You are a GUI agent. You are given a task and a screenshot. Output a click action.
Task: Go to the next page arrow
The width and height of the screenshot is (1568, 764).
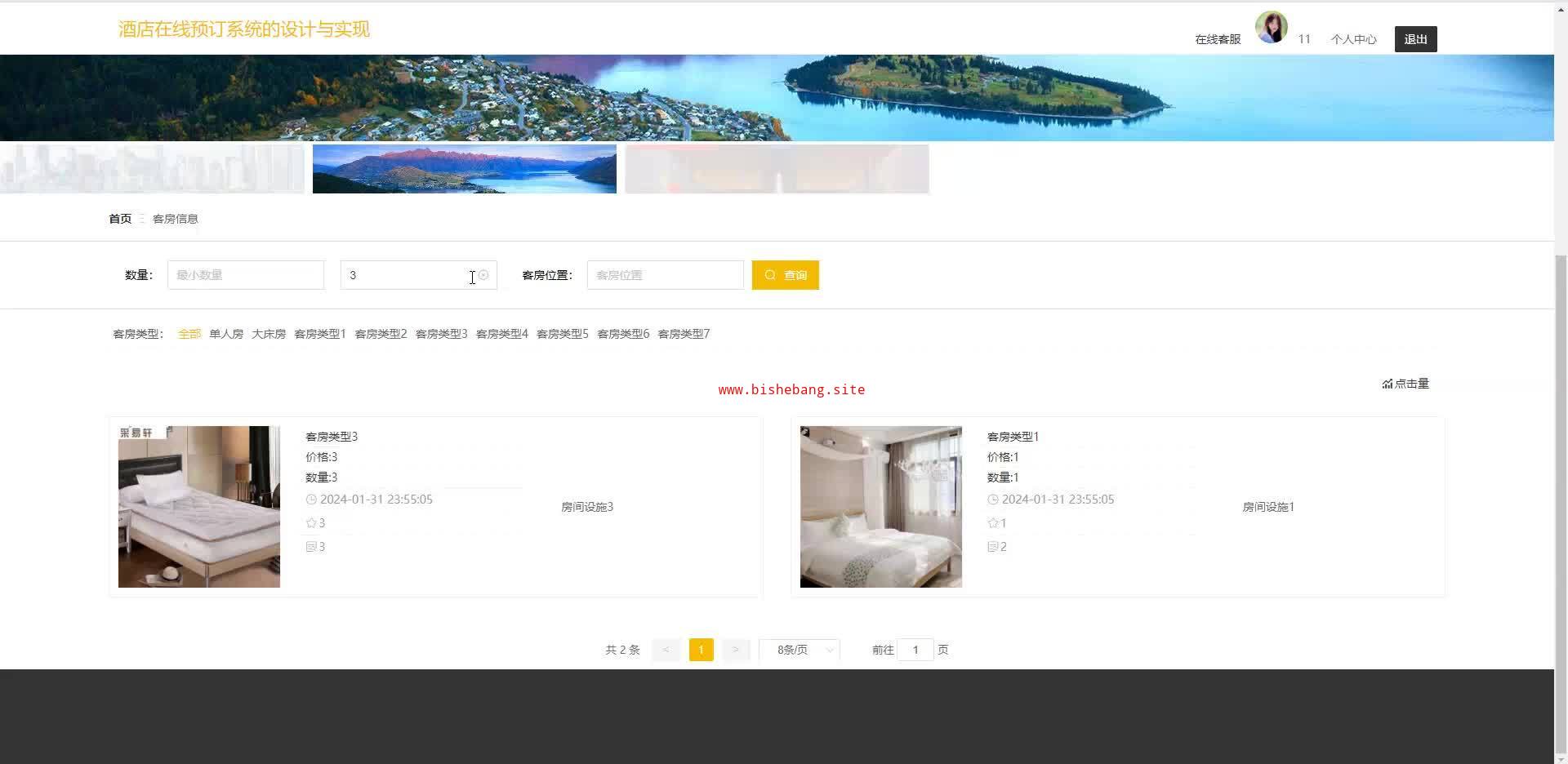(735, 650)
